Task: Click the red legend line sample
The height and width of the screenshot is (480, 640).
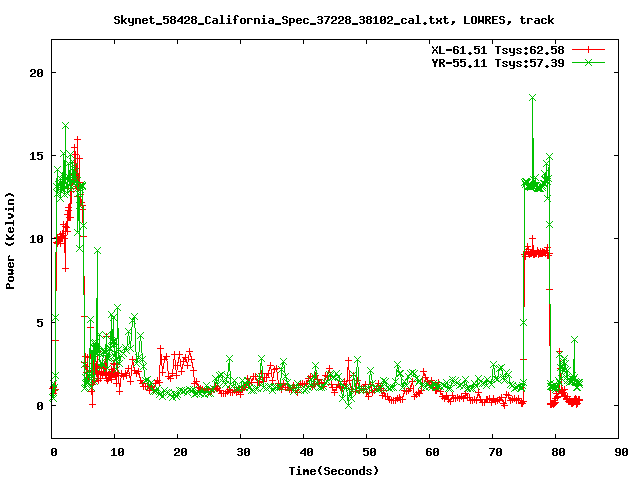Action: pyautogui.click(x=588, y=50)
